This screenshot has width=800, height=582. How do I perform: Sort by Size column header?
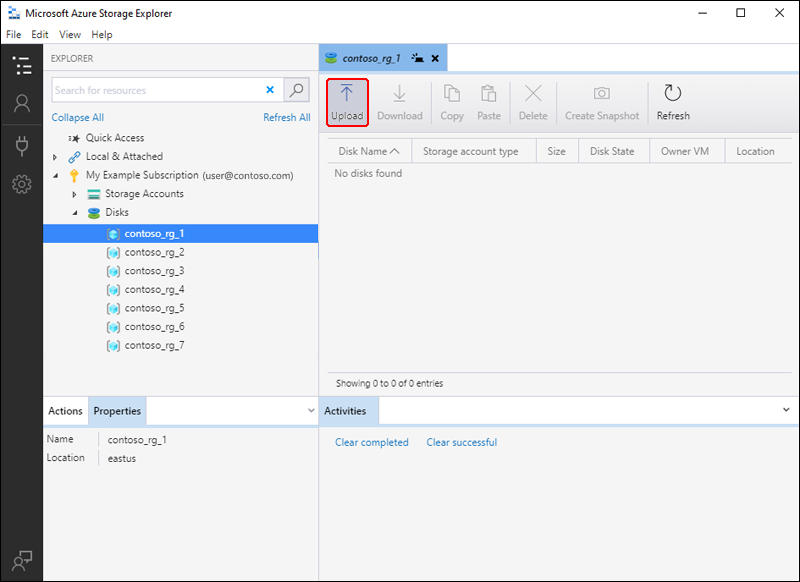556,151
